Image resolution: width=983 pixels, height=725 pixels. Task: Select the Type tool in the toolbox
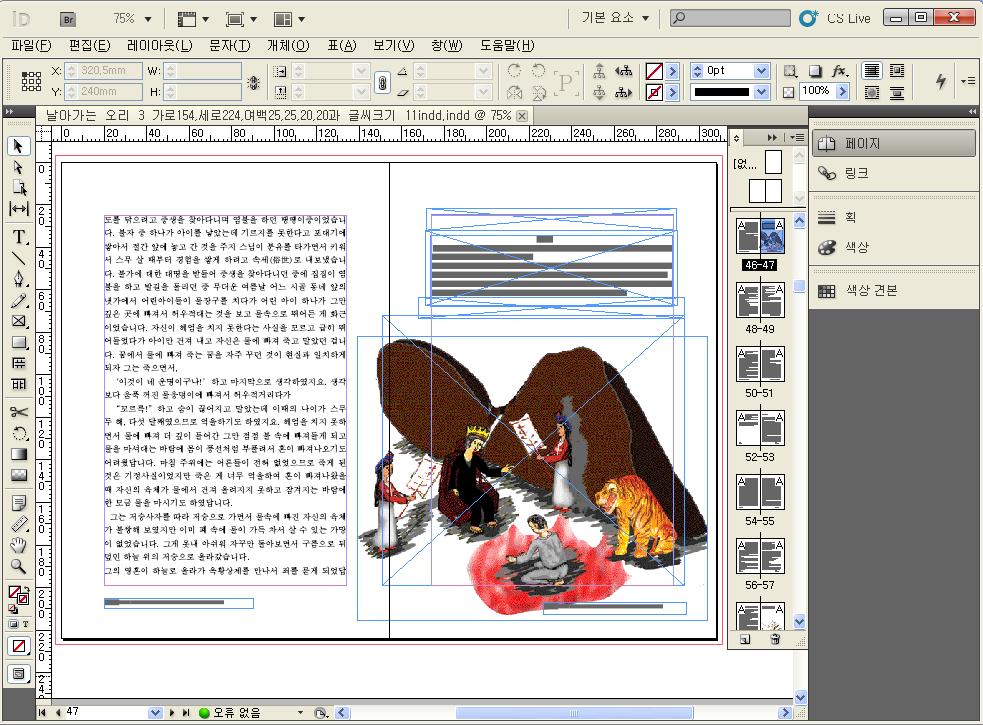(x=19, y=237)
